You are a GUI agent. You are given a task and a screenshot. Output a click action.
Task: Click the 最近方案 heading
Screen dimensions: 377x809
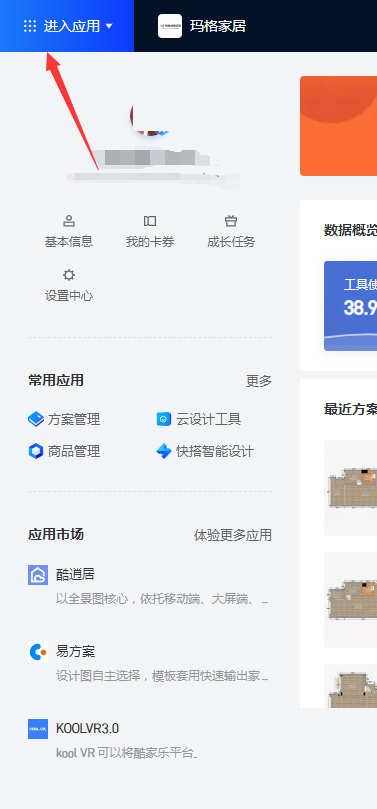pos(350,409)
